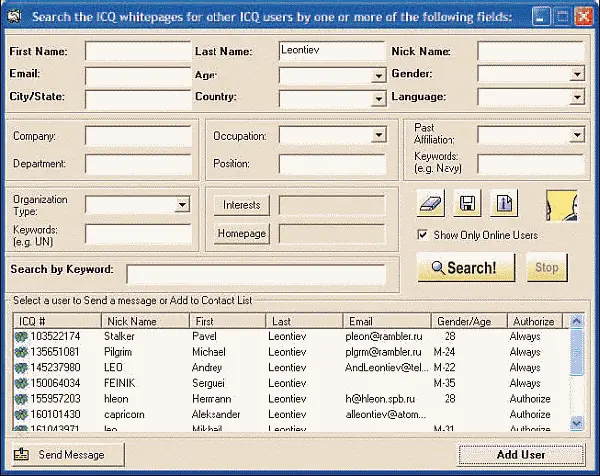Click the Last Name field containing Leontiev
The image size is (600, 476).
[x=332, y=51]
